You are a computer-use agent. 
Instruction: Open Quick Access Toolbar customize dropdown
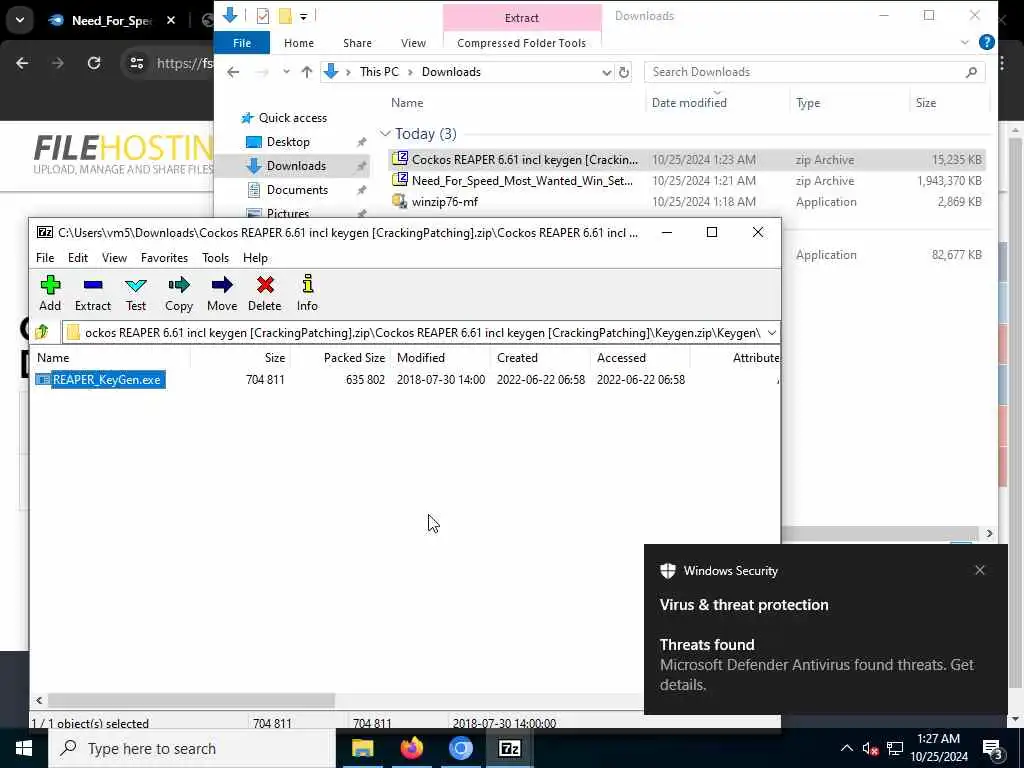point(304,16)
